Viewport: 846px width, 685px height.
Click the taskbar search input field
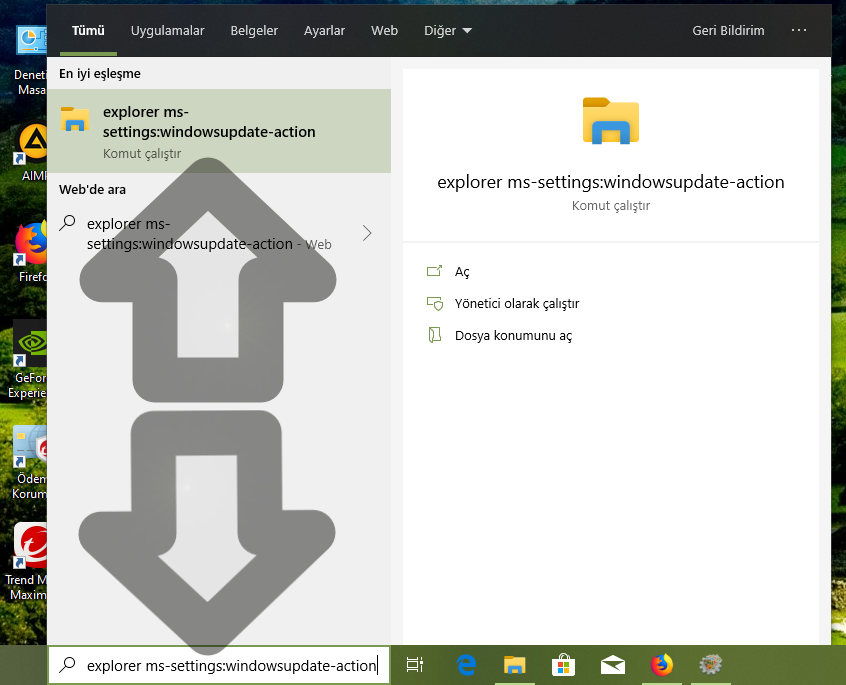point(230,665)
